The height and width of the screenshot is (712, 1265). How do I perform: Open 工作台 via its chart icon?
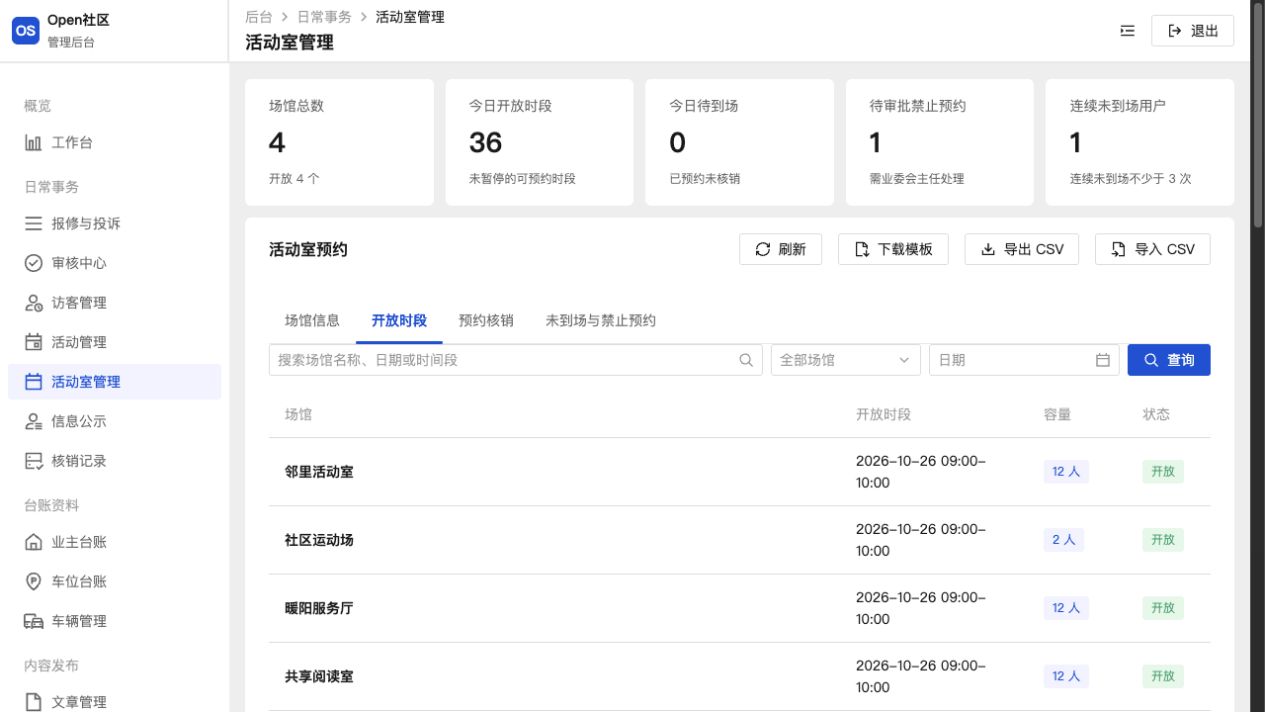(x=33, y=143)
